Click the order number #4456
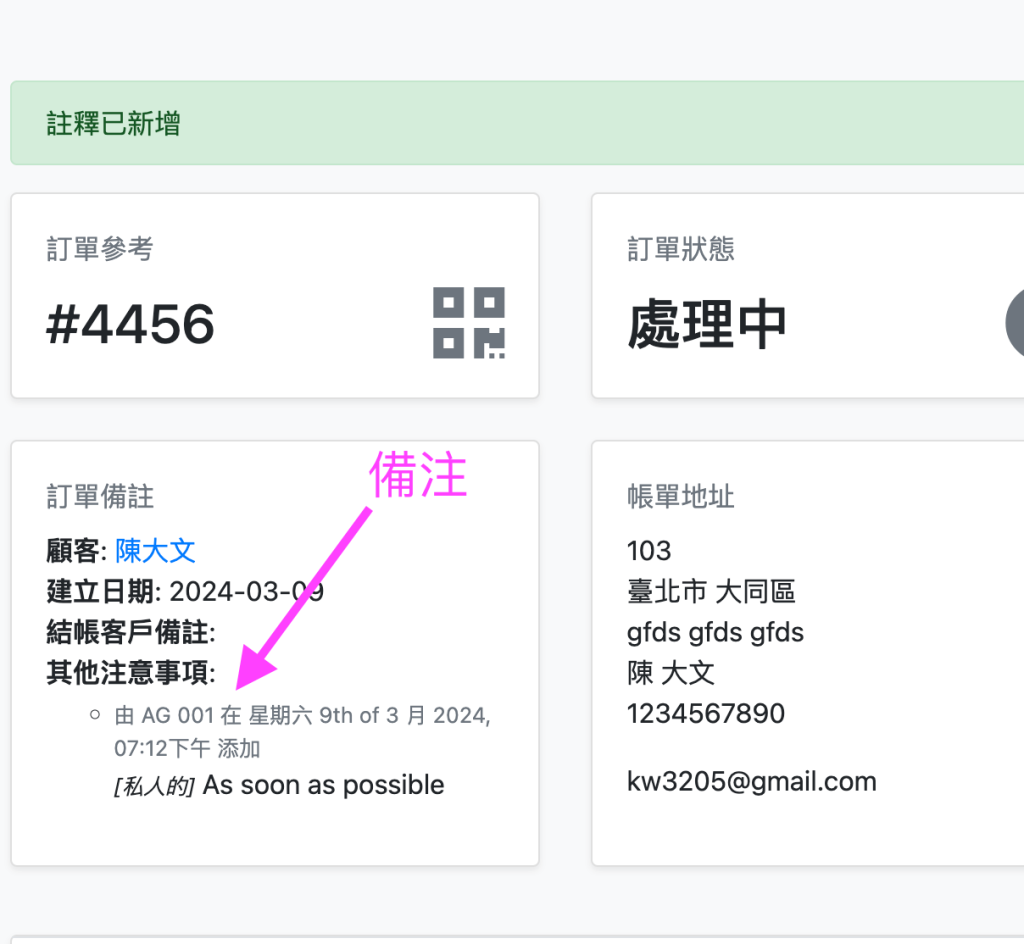 click(x=130, y=325)
